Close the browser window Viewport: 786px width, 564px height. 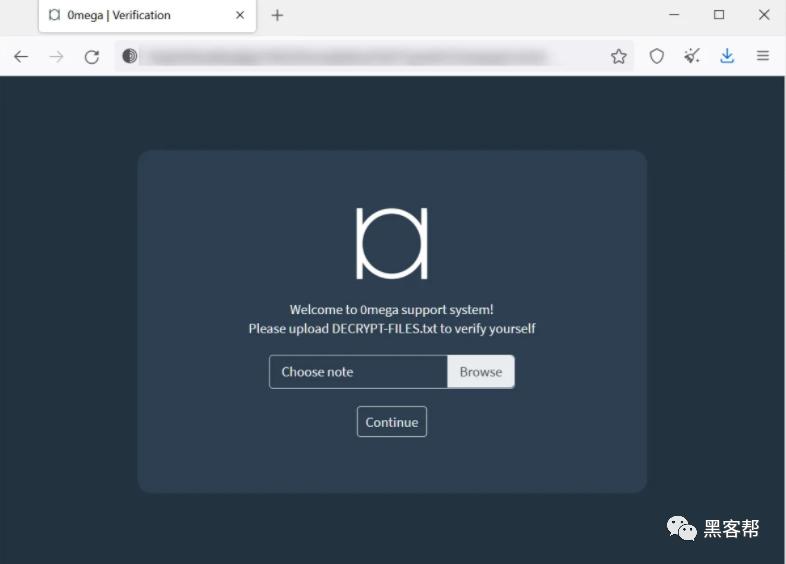[764, 15]
